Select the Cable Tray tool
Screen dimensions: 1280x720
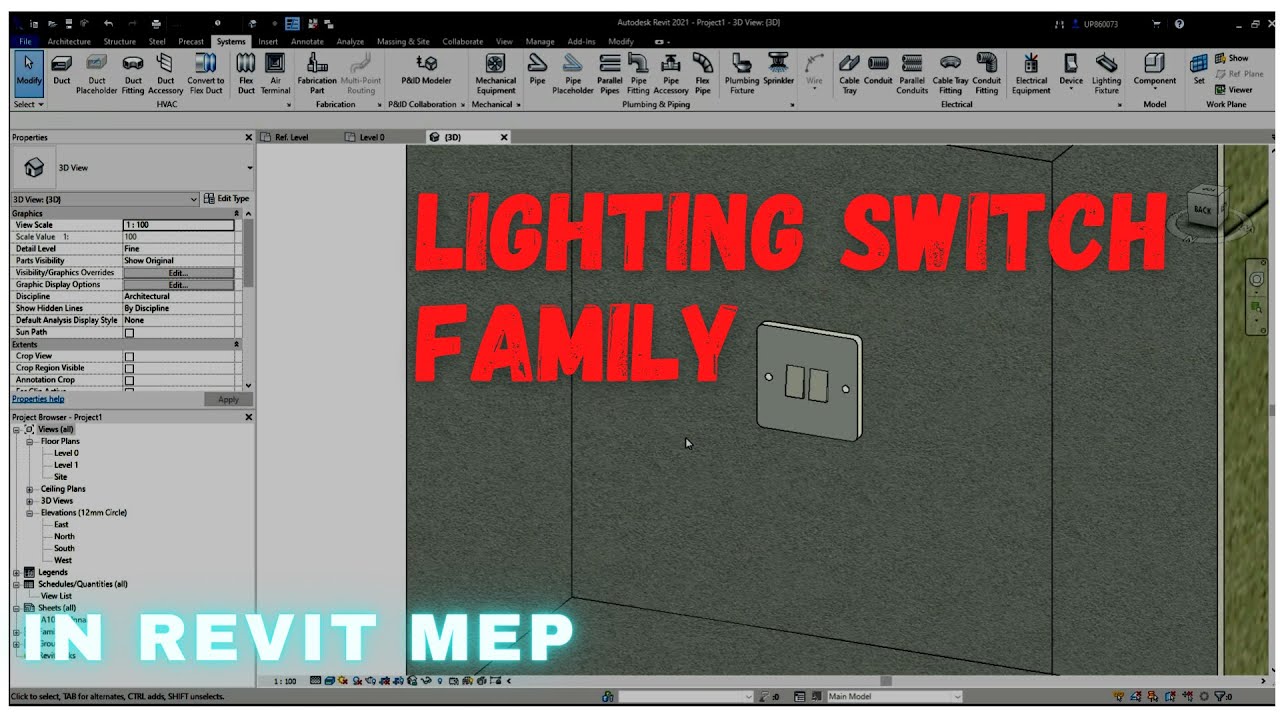click(x=849, y=73)
